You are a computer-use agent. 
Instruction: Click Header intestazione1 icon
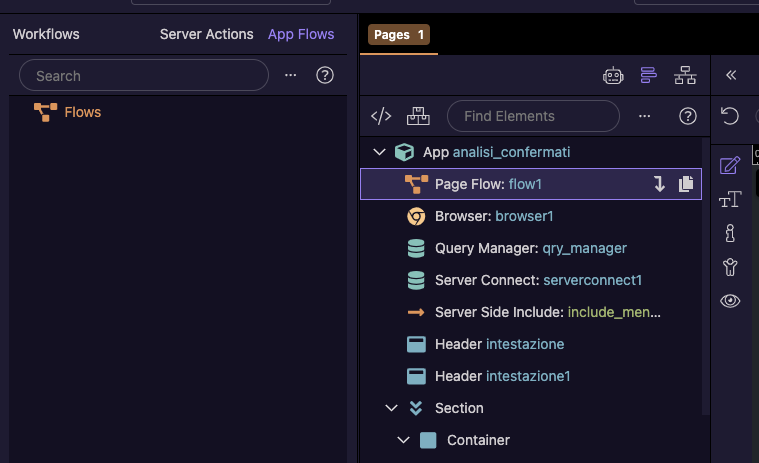tap(416, 376)
